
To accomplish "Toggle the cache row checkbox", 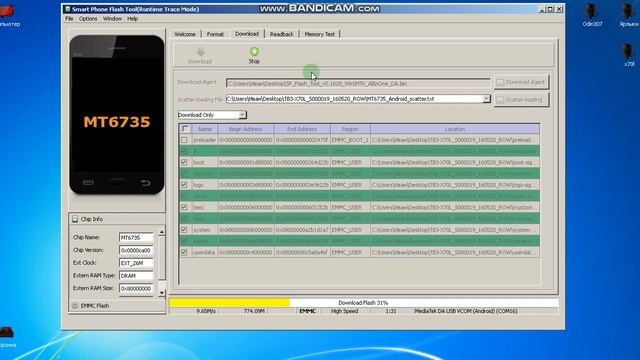I will 184,241.
